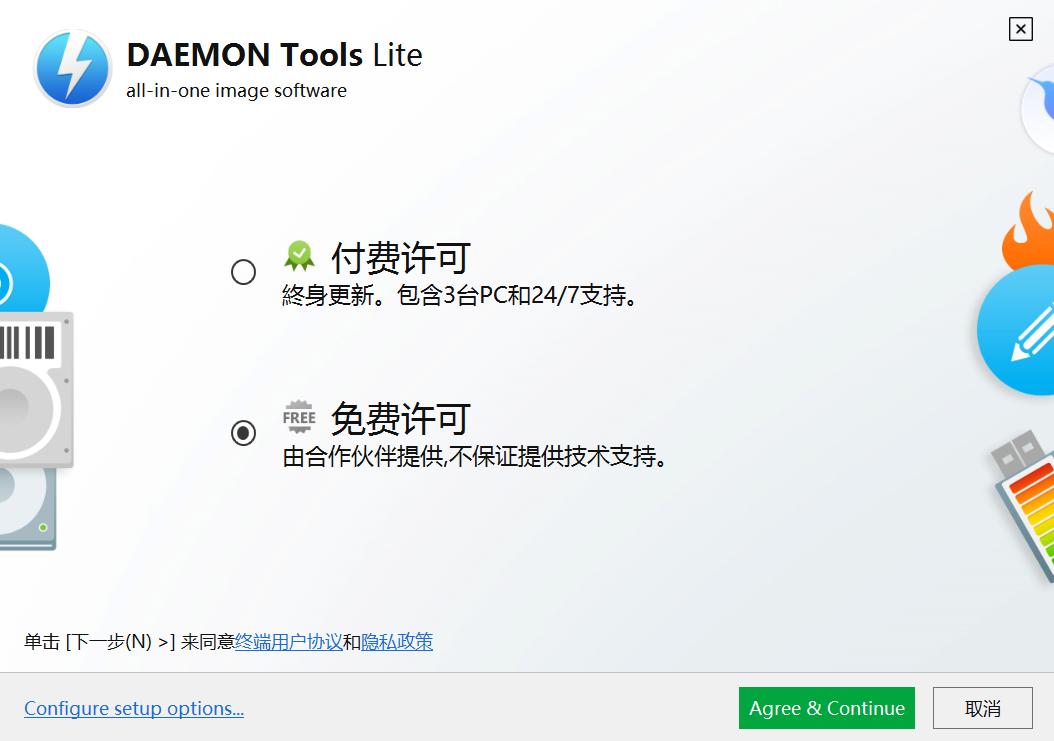Click the free license description 由合作伙伴提供 text
Viewport: 1054px width, 741px height.
475,458
